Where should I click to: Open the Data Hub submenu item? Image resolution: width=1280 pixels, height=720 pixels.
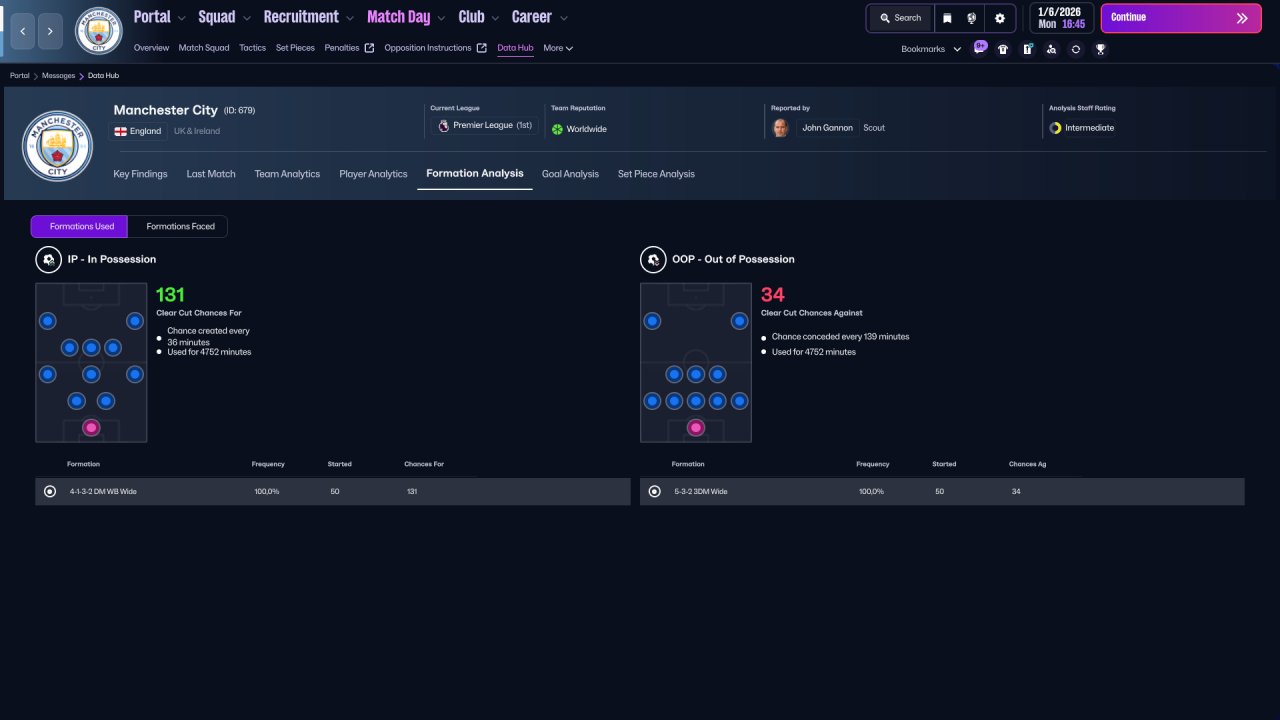515,48
